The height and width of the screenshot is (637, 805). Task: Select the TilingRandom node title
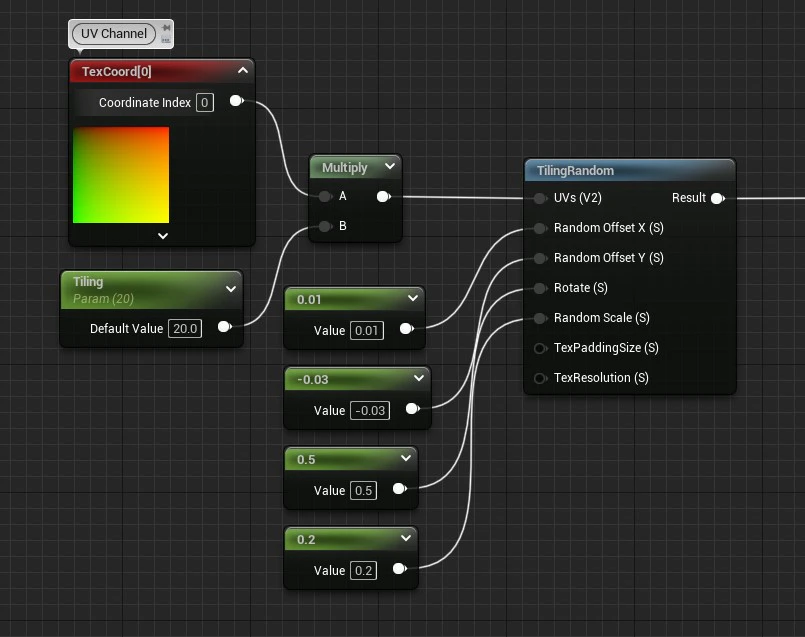click(575, 171)
